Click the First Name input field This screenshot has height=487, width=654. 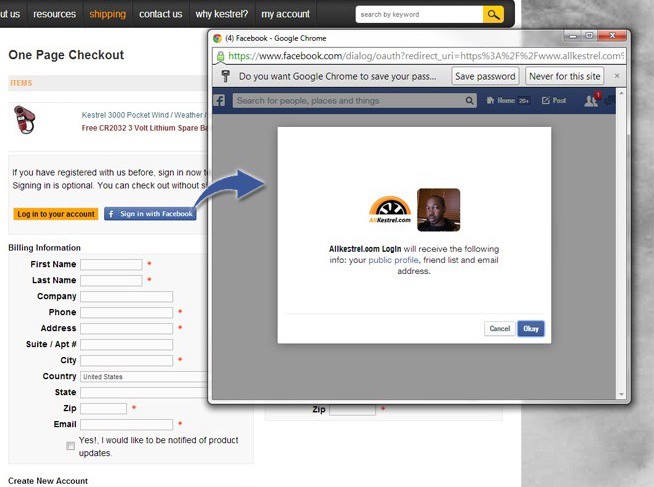(x=111, y=264)
